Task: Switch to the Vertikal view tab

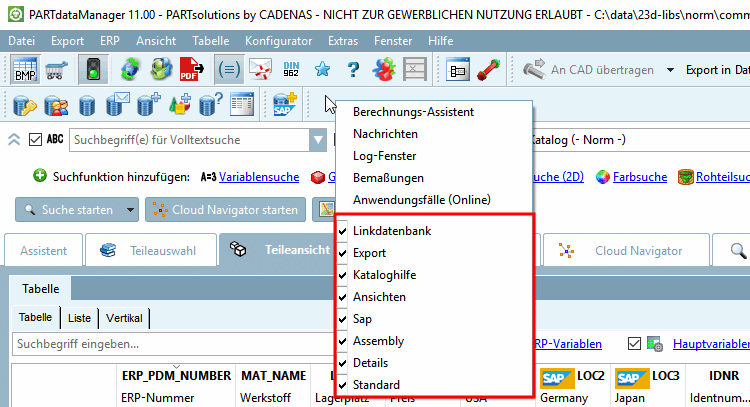Action: (x=124, y=318)
